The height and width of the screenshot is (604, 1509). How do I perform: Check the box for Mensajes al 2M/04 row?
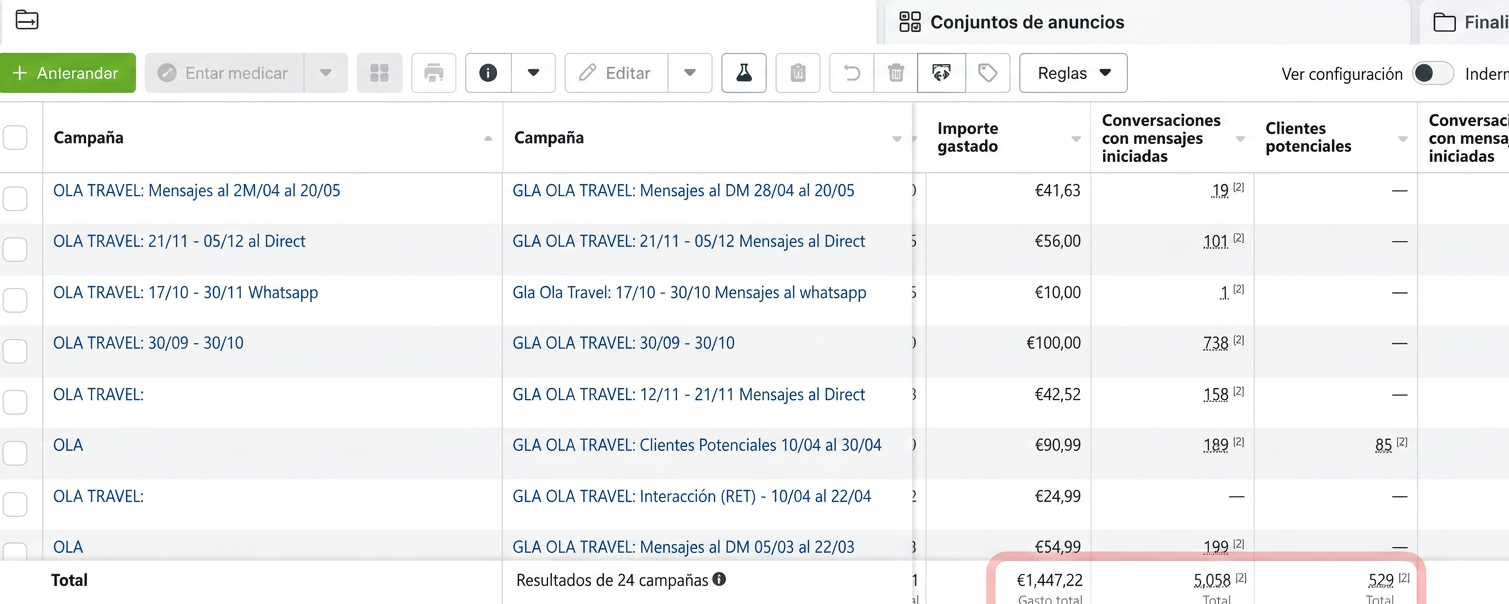[x=15, y=198]
